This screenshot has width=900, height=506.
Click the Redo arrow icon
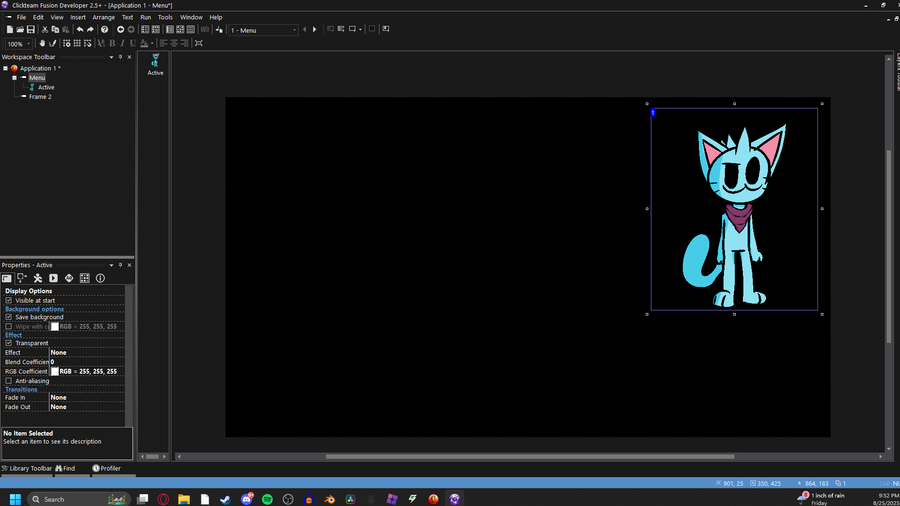90,29
